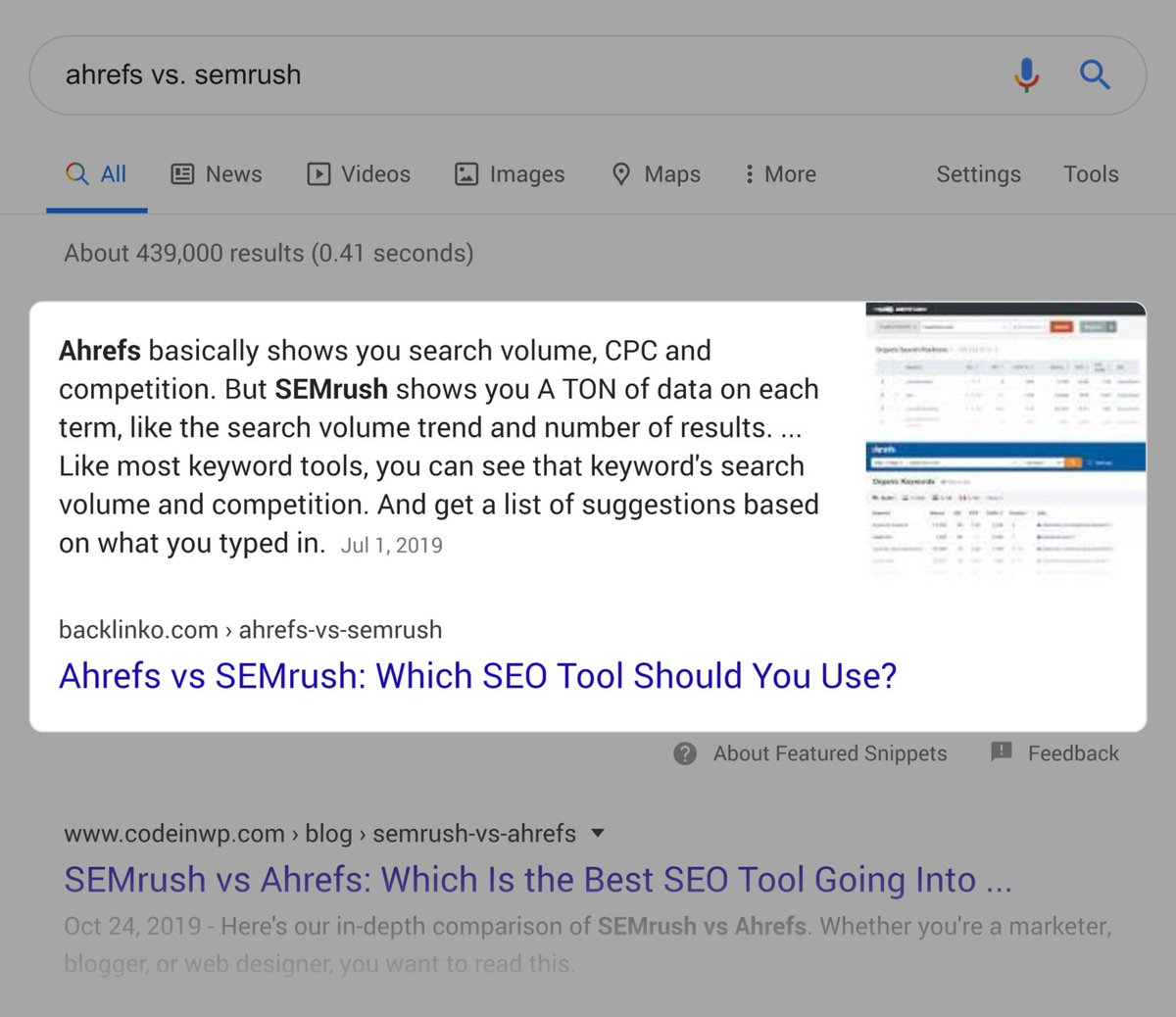1176x1017 pixels.
Task: Click the search box containing 'ahrefs vs. semrush'
Action: [588, 75]
